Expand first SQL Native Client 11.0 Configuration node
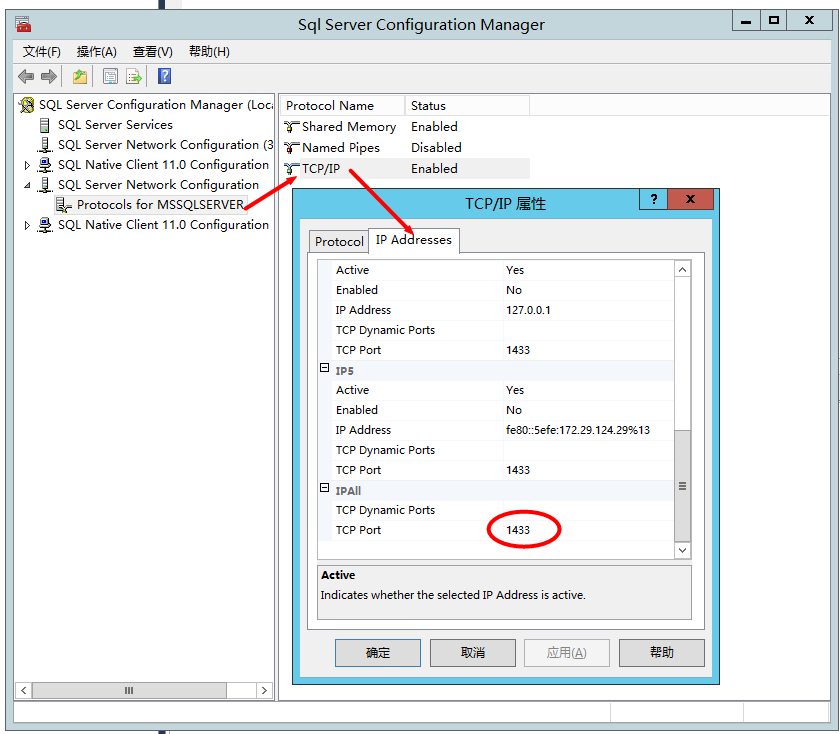 [28, 165]
